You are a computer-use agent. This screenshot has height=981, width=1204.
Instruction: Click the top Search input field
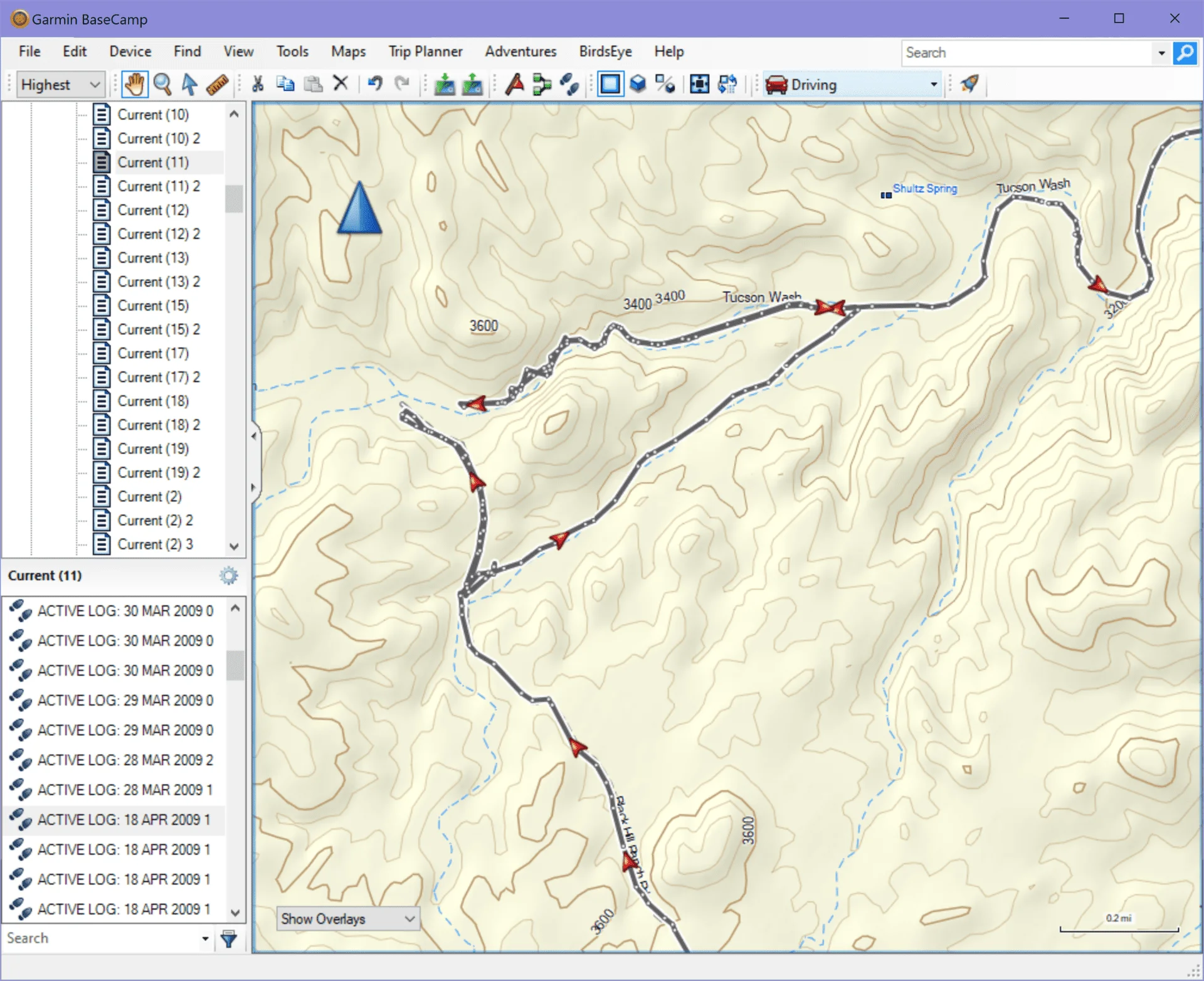(x=1027, y=53)
